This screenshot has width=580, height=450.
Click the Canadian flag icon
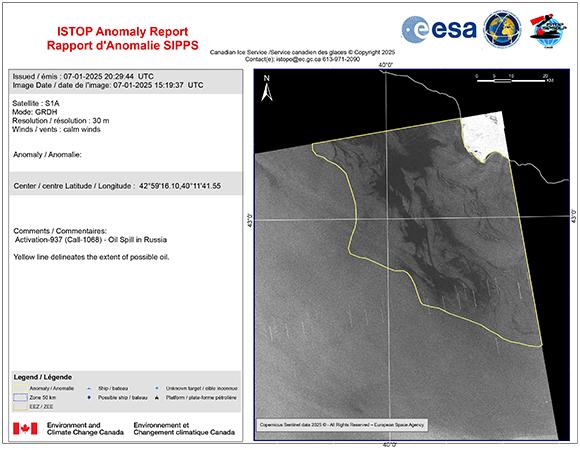(x=25, y=429)
